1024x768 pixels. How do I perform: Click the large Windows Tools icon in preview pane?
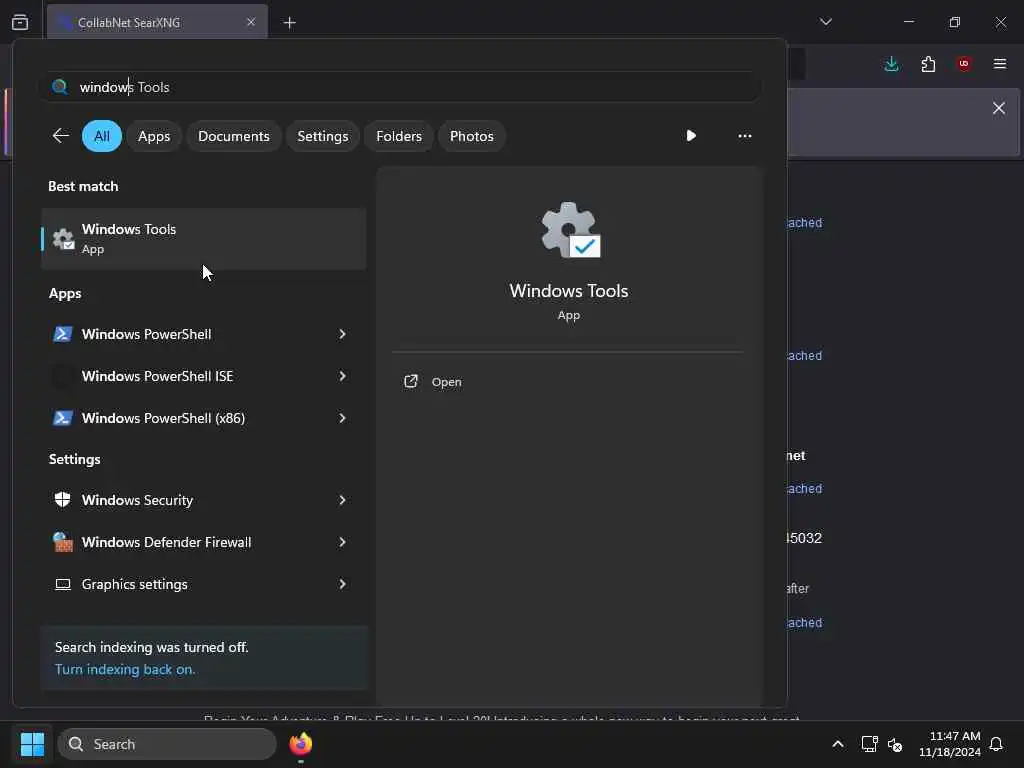[x=570, y=231]
